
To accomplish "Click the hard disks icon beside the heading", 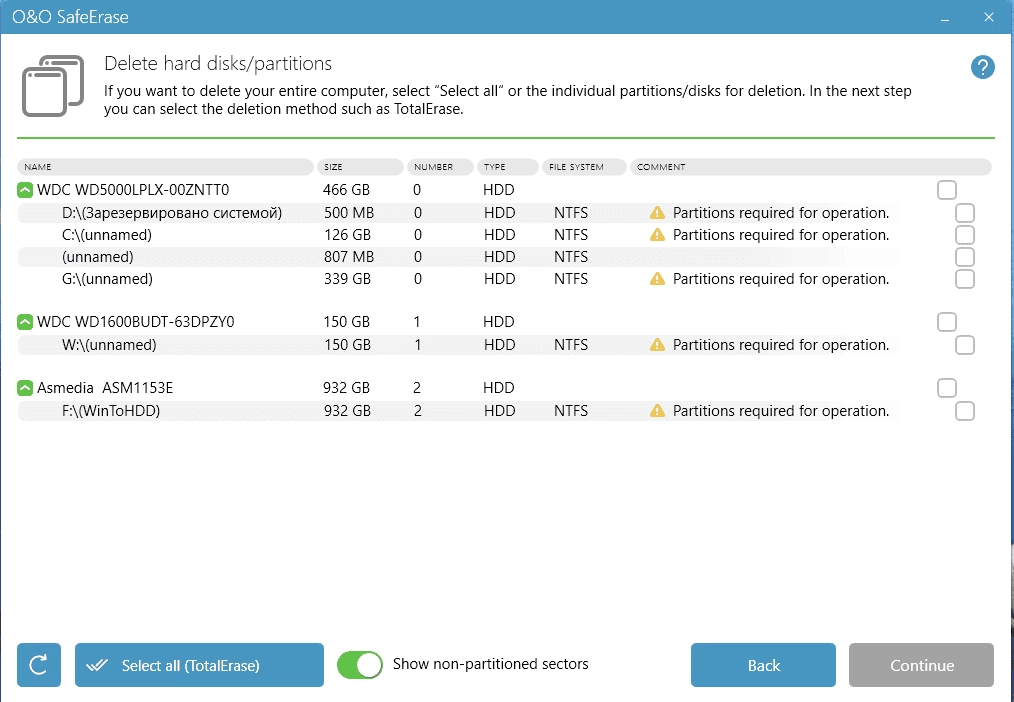I will tap(53, 86).
